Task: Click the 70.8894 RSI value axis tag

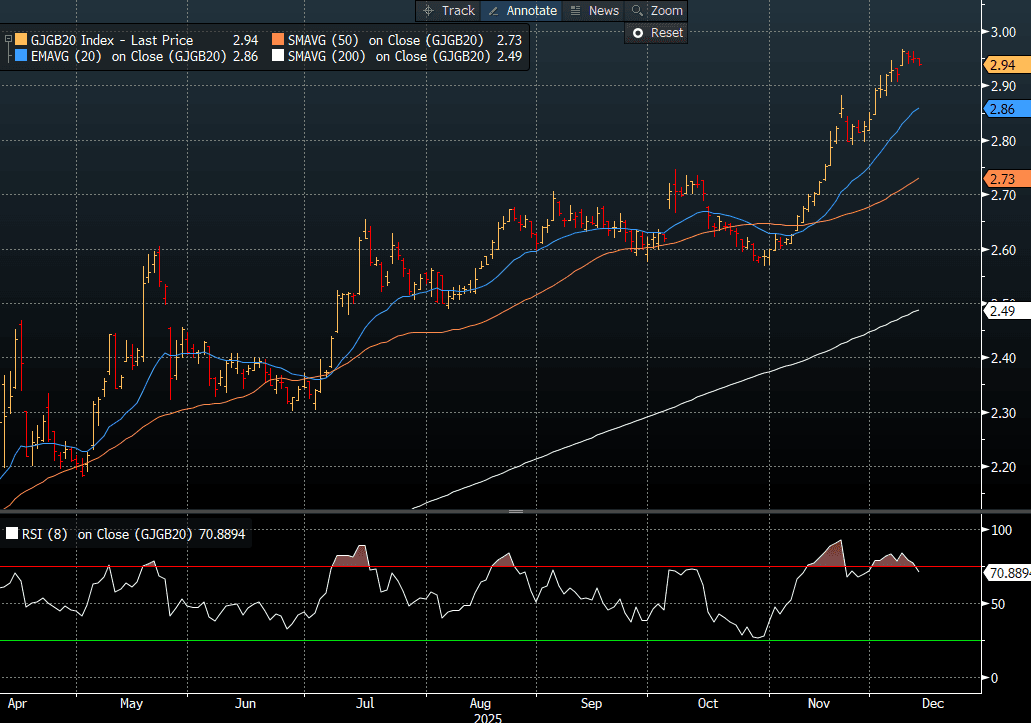Action: [x=1008, y=574]
